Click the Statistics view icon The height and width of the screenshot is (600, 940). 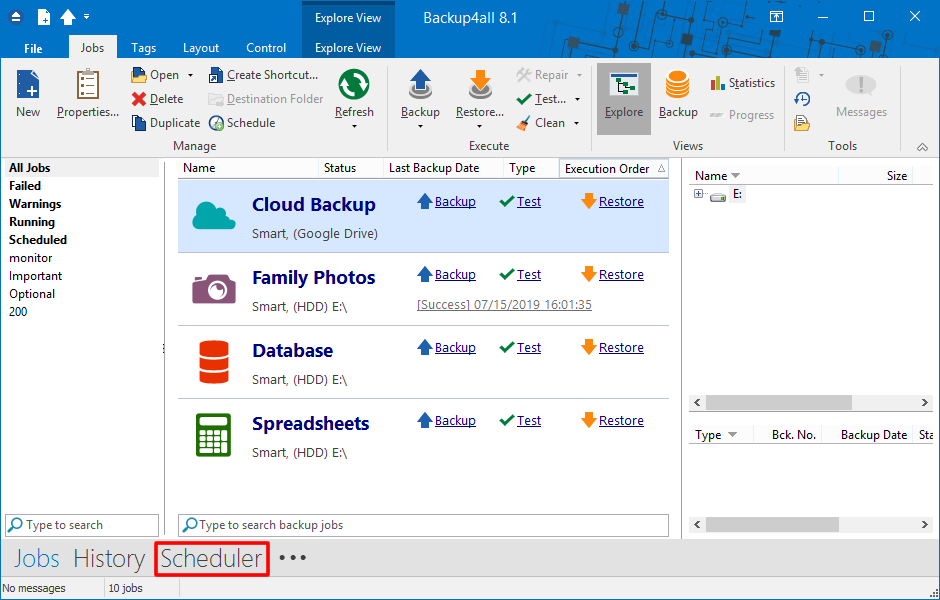point(718,83)
